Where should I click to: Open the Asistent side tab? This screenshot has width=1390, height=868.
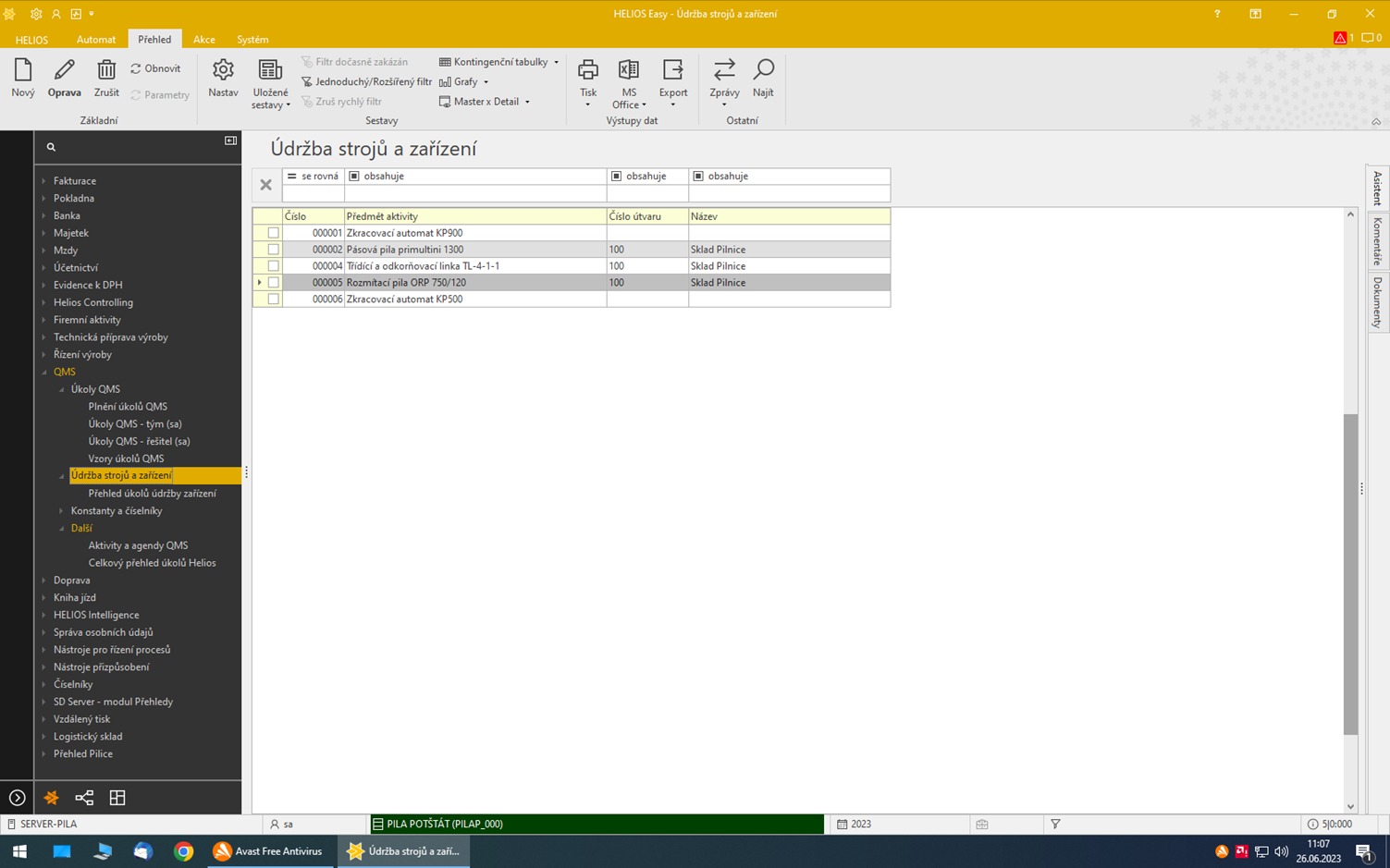(1377, 188)
